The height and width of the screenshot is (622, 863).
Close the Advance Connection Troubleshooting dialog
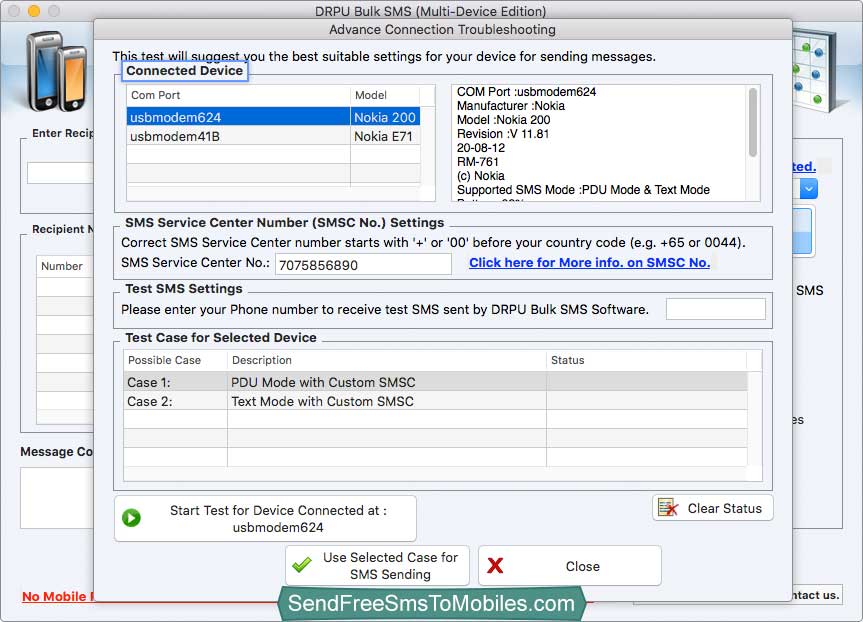[x=570, y=566]
